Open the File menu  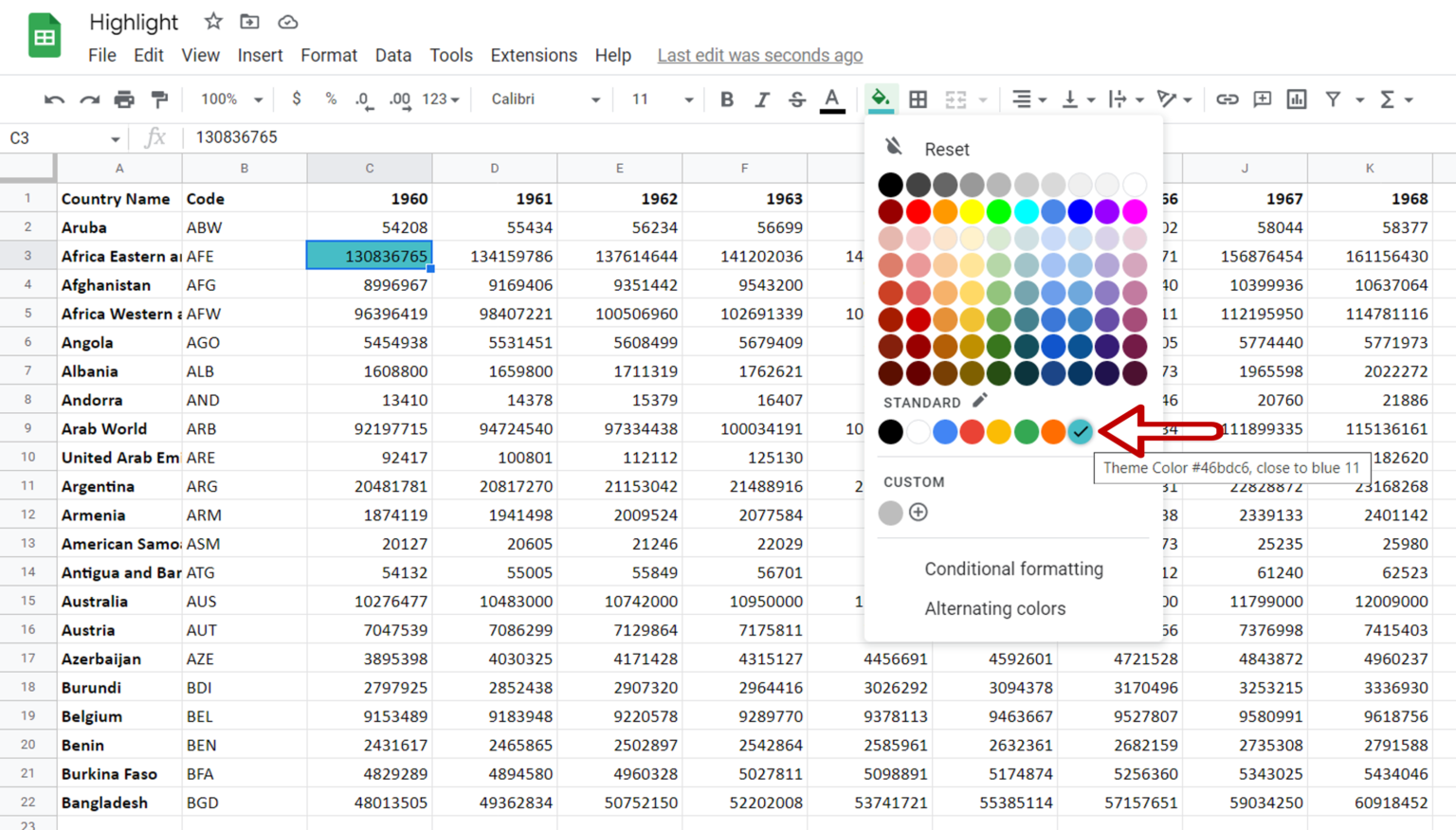click(x=102, y=55)
